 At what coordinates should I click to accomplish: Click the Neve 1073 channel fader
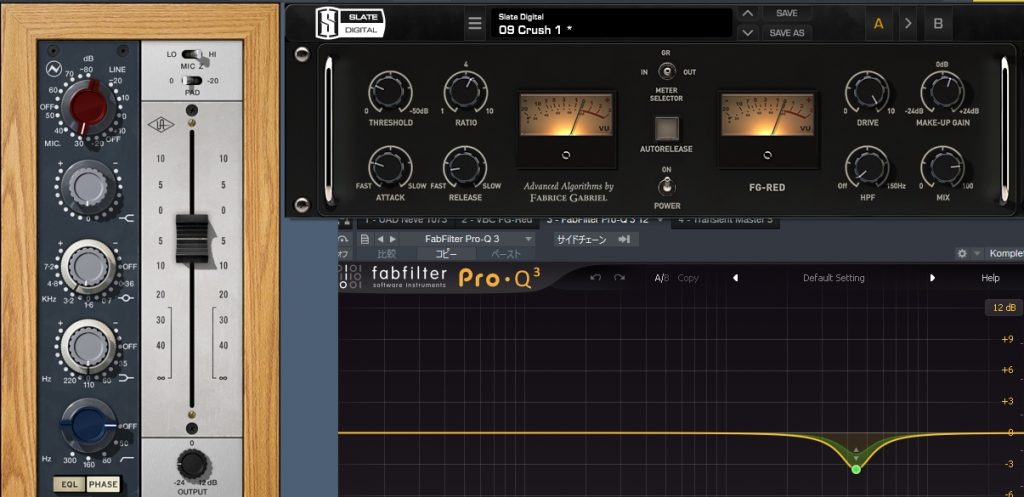tap(190, 240)
